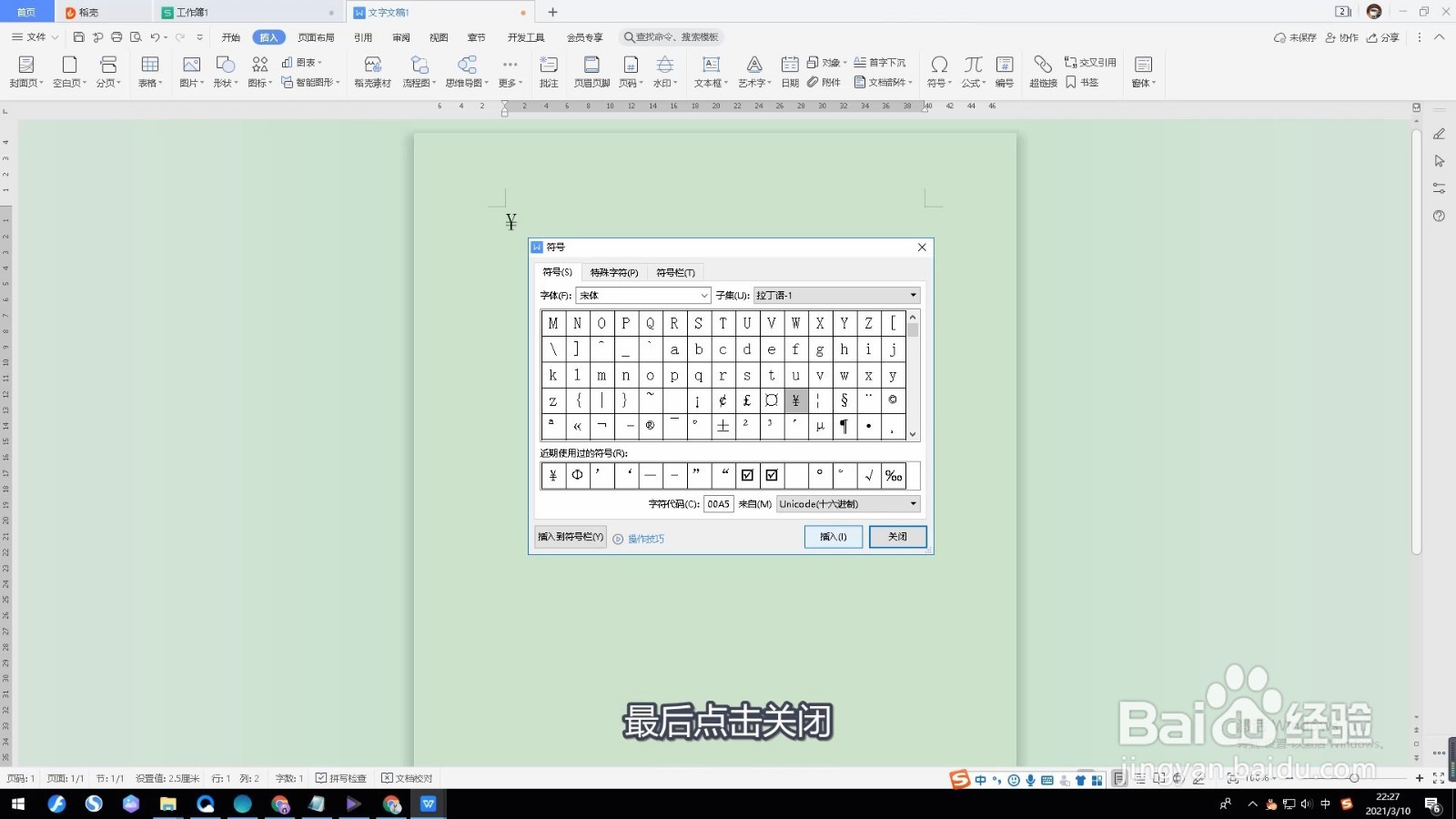Click the Undo arrow icon
This screenshot has height=819, width=1456.
tap(155, 37)
